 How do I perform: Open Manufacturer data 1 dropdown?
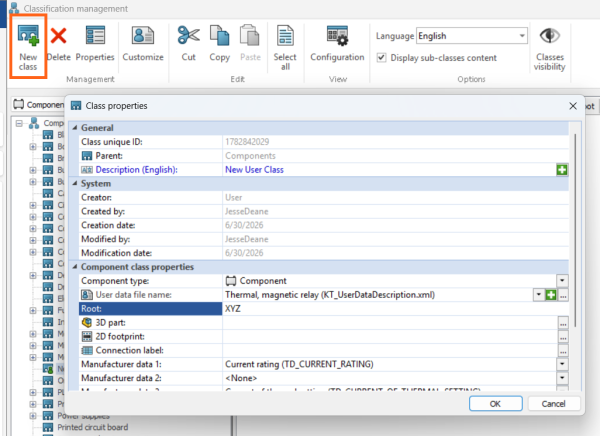(562, 364)
